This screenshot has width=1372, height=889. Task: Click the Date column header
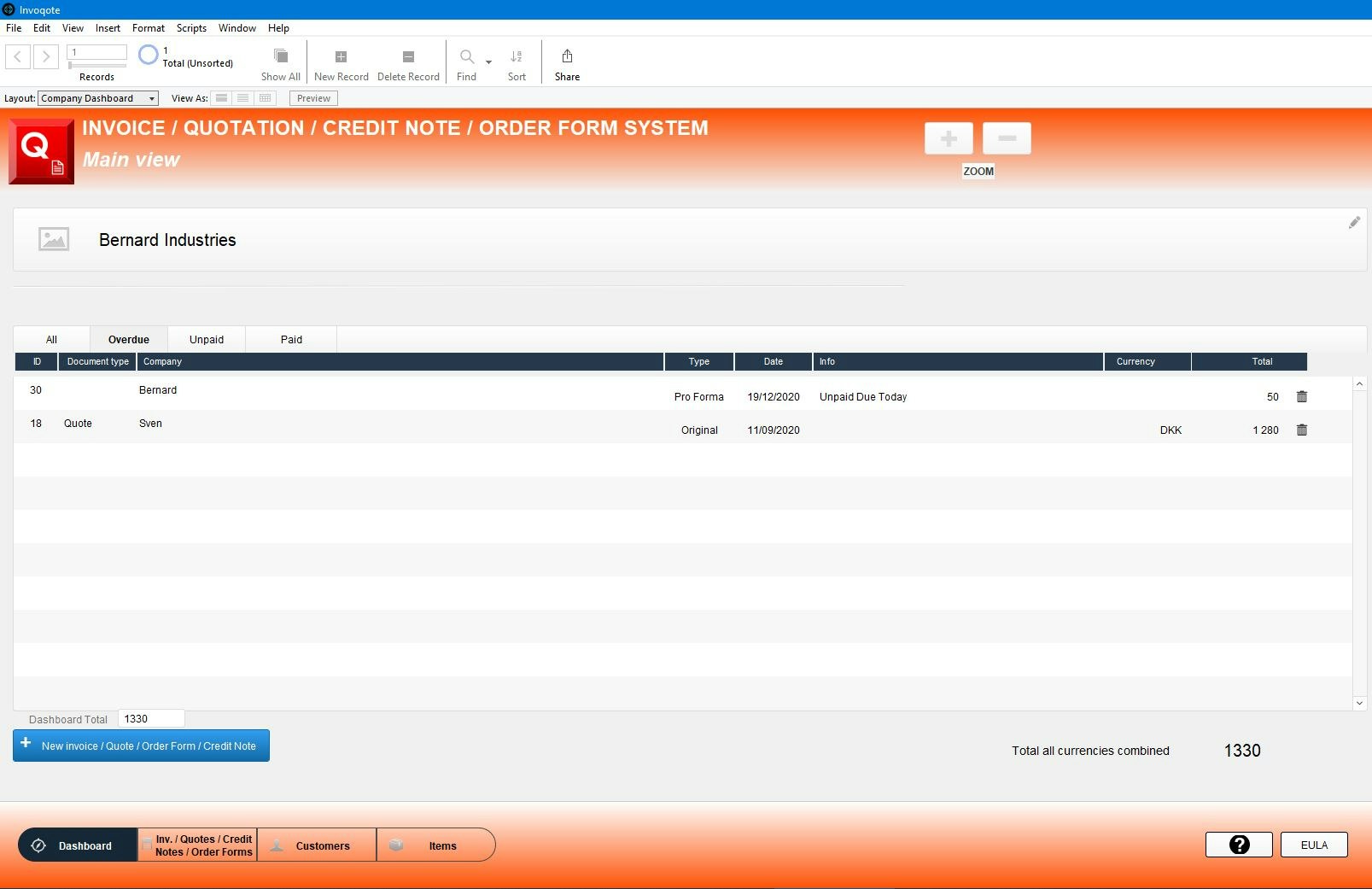[x=773, y=361]
